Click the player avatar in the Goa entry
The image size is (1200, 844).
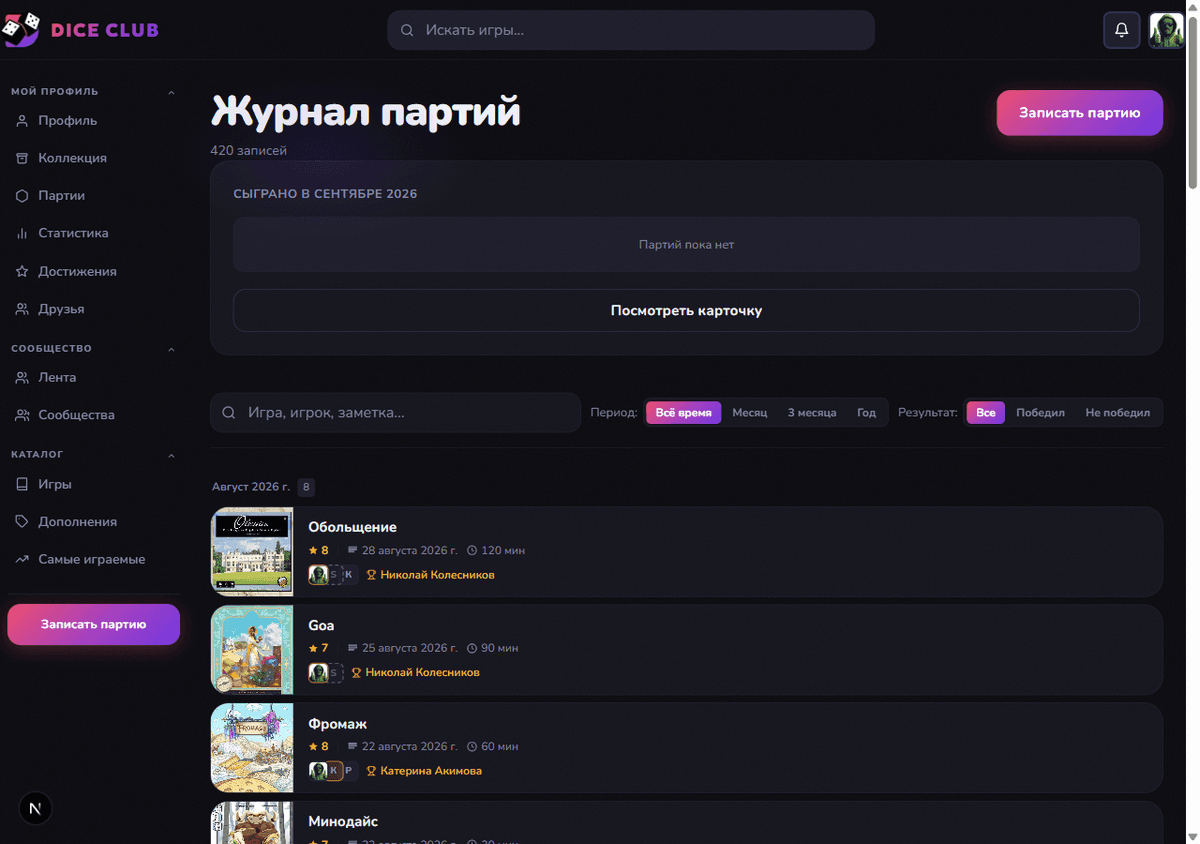pyautogui.click(x=318, y=673)
